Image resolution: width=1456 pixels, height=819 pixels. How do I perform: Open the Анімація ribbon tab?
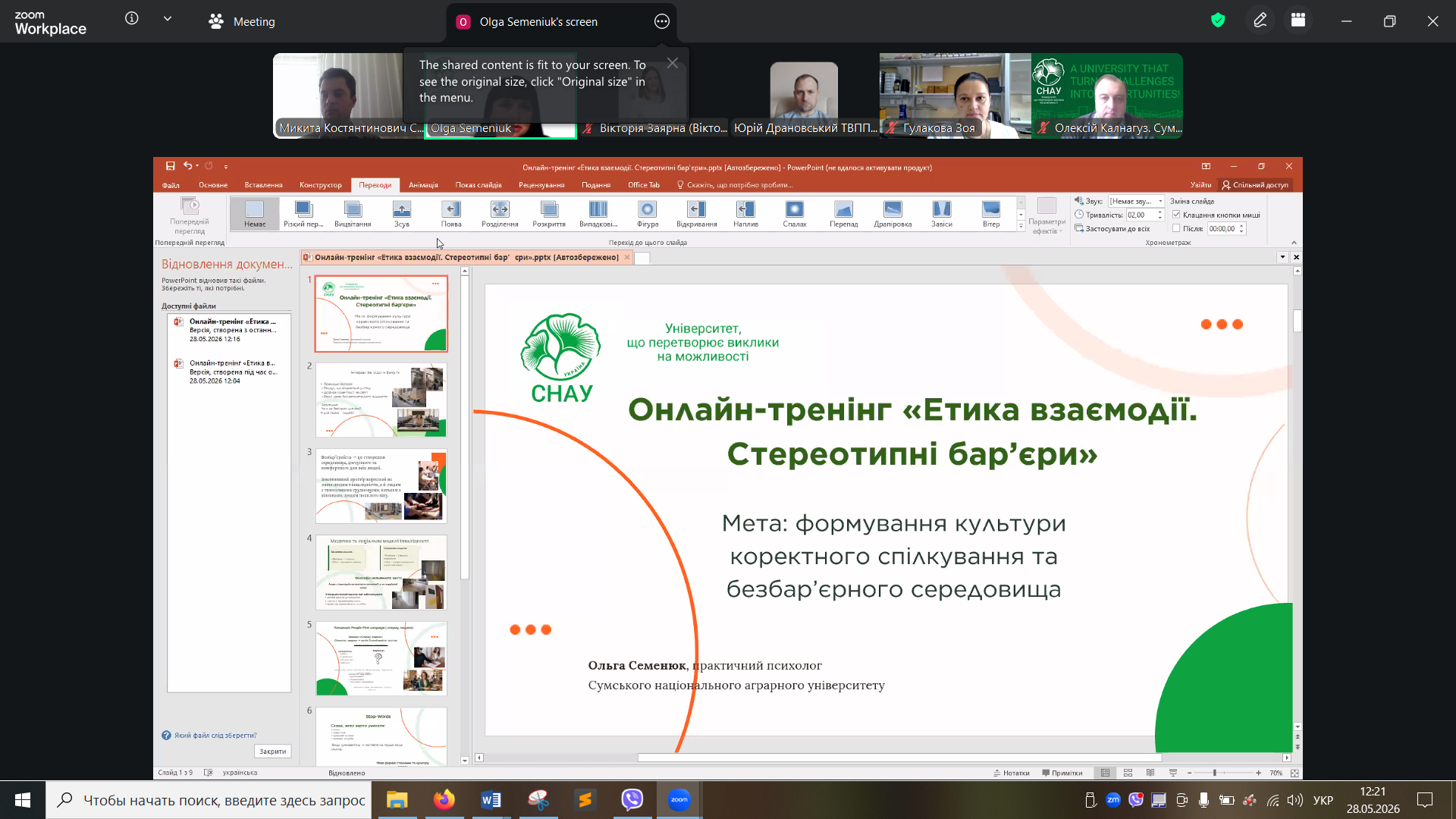pos(423,185)
